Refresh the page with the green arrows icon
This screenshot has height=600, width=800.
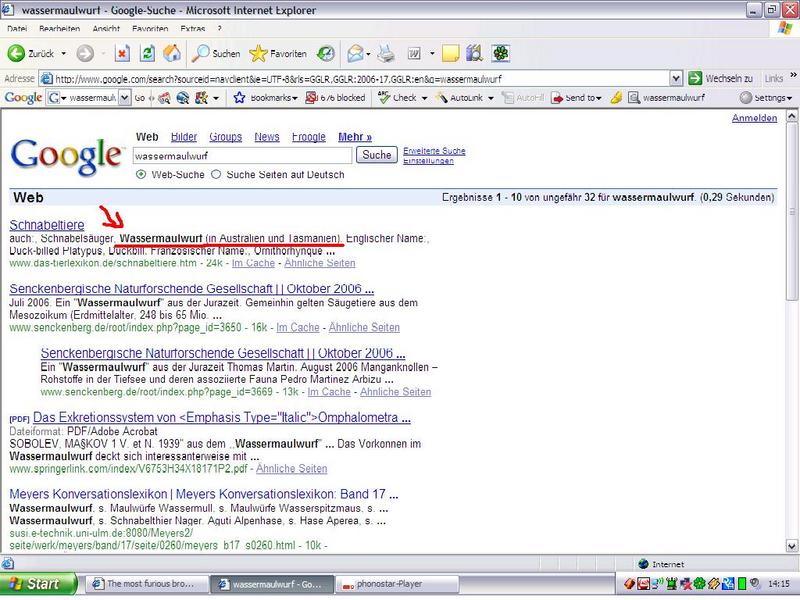pos(147,54)
